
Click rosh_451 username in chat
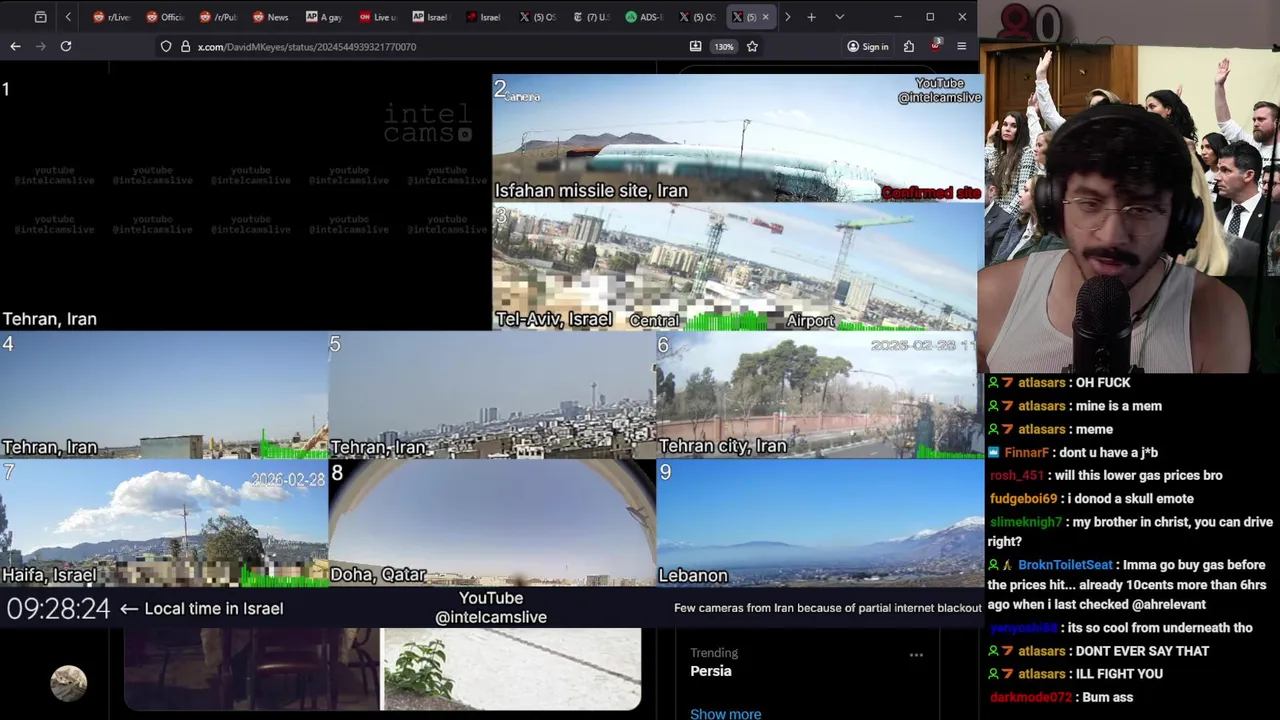[1016, 475]
